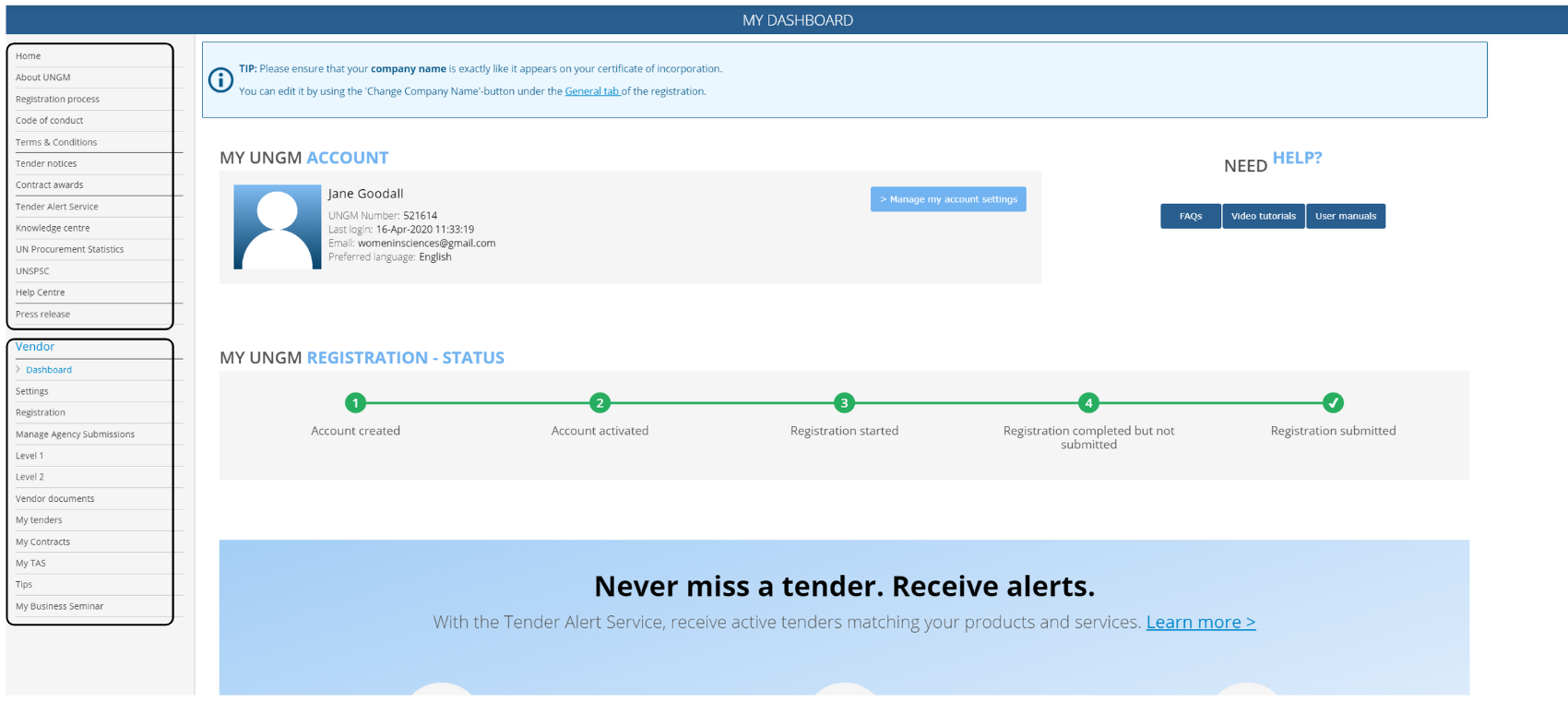
Task: Click step 2 Account activated circle
Action: coord(600,403)
